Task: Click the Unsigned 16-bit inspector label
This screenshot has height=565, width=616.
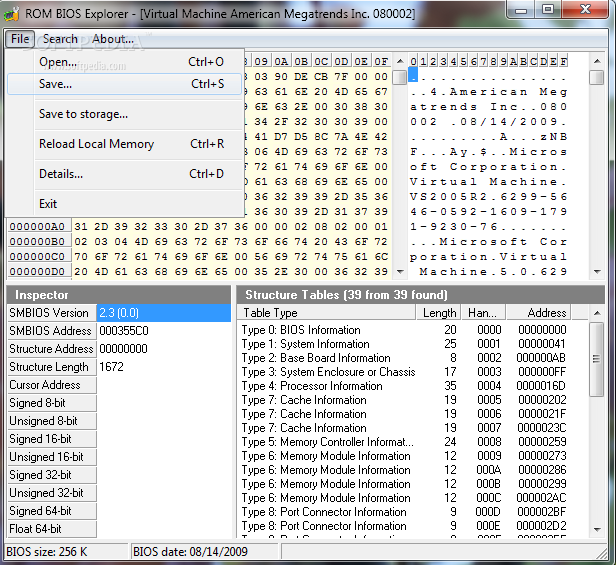Action: pos(52,457)
